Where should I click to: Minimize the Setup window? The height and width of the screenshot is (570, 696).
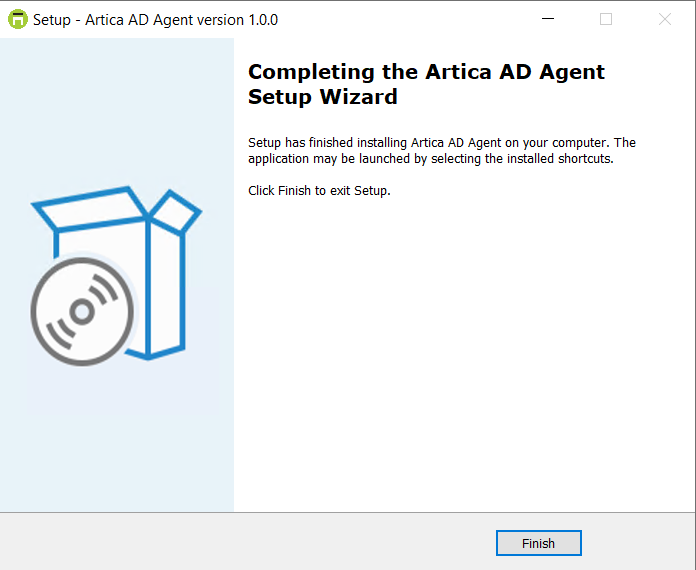tap(547, 19)
